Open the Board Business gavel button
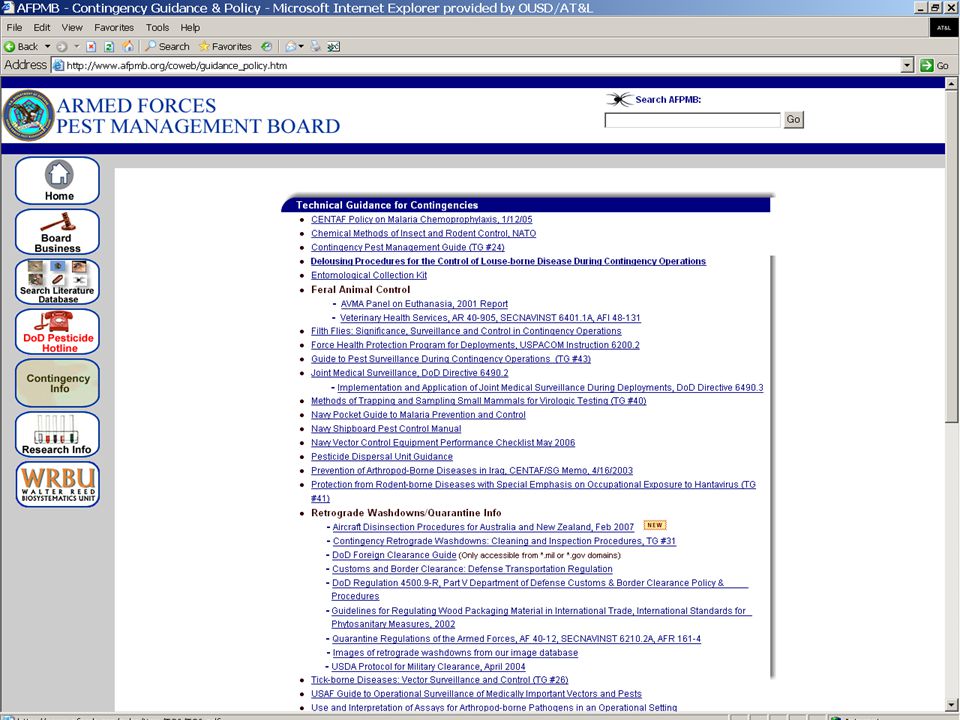This screenshot has width=960, height=720. pos(58,232)
